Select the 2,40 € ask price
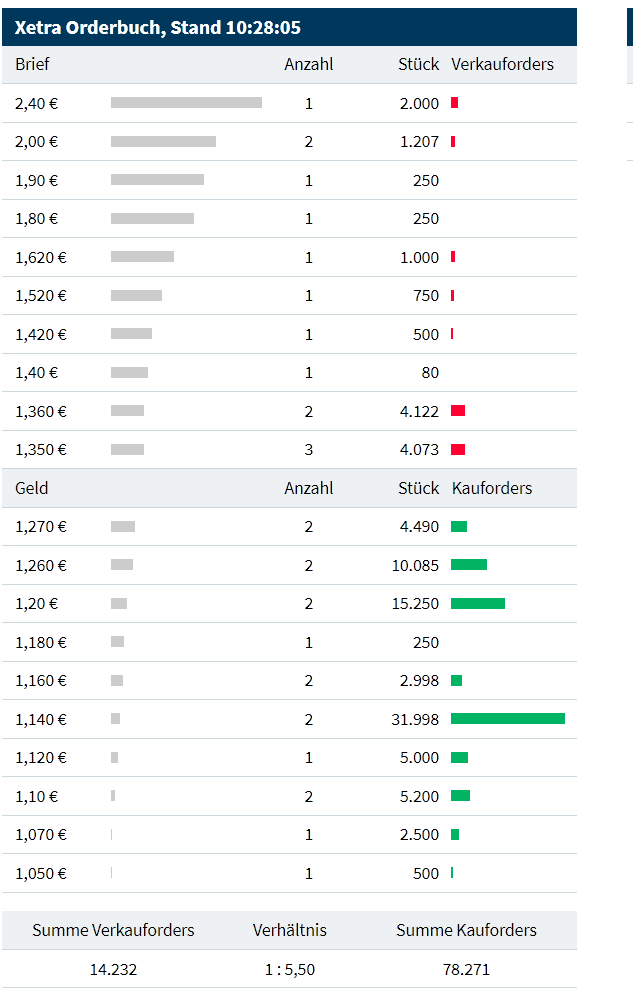The width and height of the screenshot is (633, 988). (x=36, y=103)
